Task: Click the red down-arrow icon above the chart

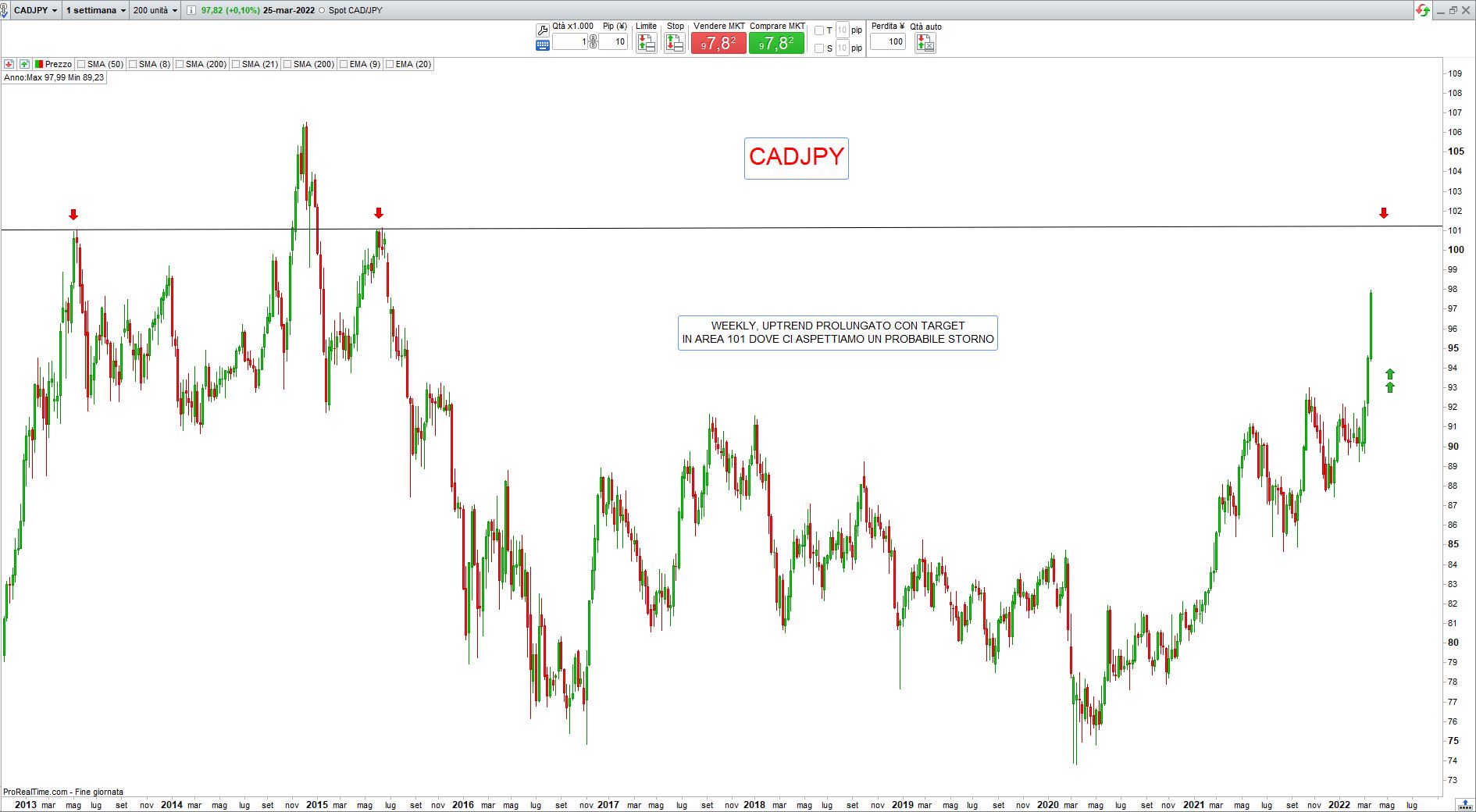Action: pos(9,64)
